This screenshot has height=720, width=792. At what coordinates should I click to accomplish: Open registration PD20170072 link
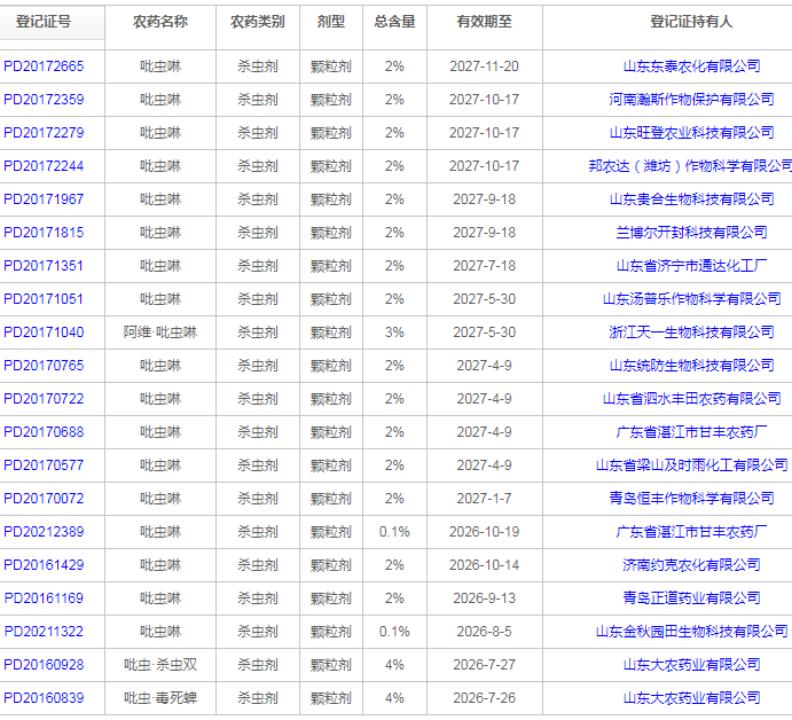point(43,499)
